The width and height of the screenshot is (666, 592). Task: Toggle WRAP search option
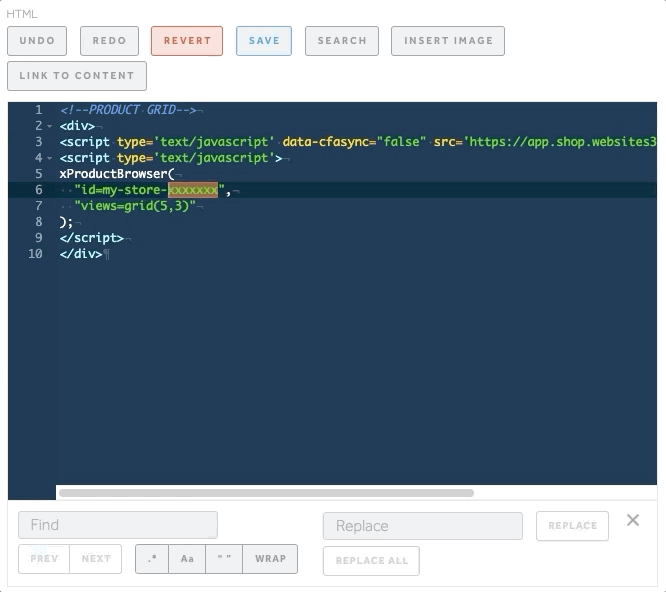tap(270, 558)
